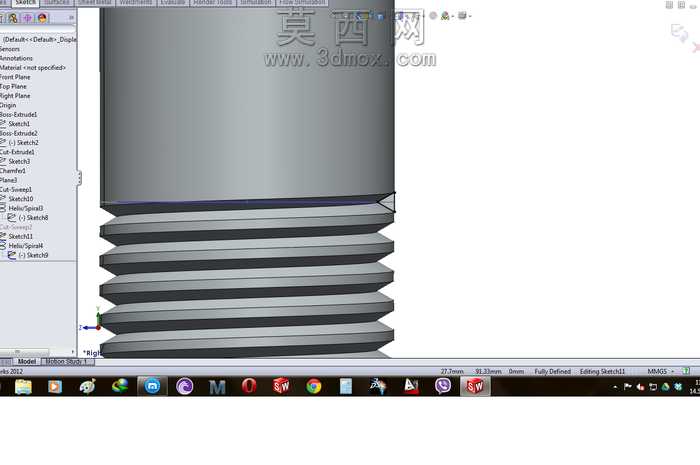
Task: Select Boss-Extrude2 feature in the tree
Action: click(18, 133)
